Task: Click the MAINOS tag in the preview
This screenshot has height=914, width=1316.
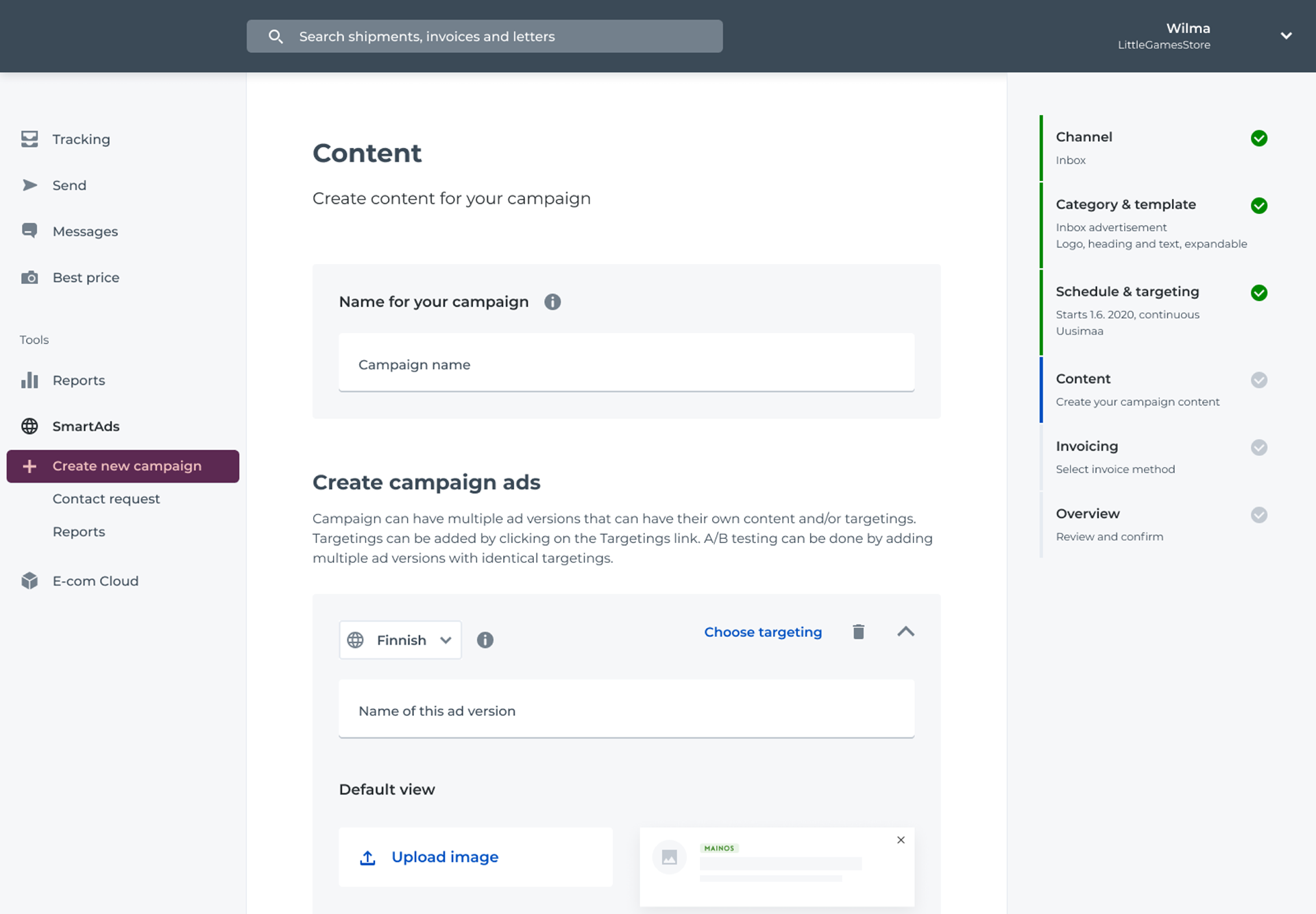Action: coord(719,848)
